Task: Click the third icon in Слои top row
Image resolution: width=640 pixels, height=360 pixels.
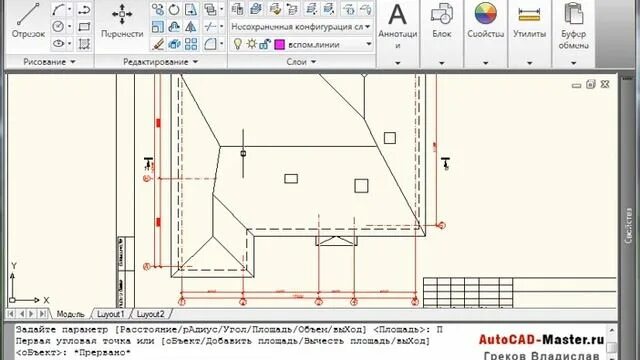Action: coord(275,9)
